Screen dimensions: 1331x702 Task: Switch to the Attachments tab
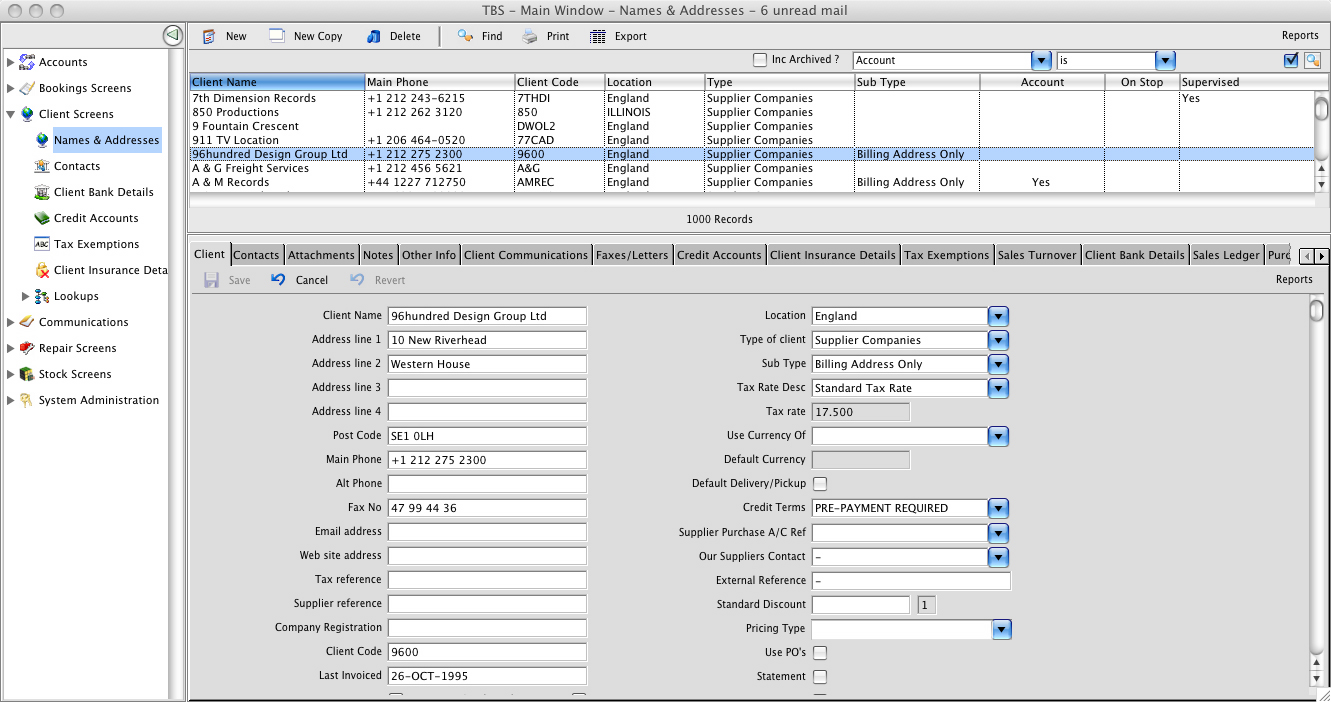coord(321,255)
